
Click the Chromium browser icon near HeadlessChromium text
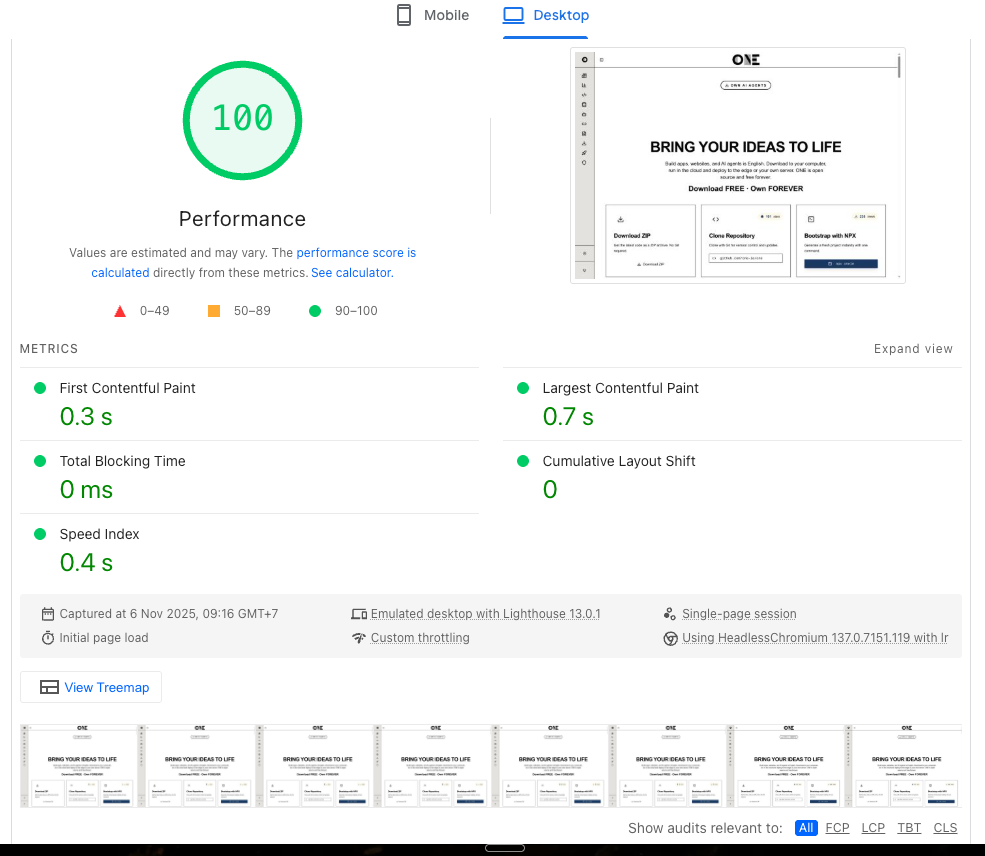(670, 637)
